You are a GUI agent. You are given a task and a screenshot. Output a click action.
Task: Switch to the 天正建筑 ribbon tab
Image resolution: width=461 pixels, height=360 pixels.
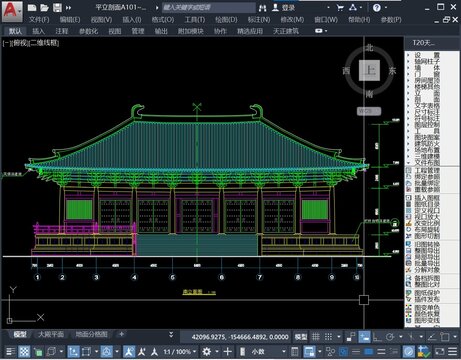tap(286, 31)
